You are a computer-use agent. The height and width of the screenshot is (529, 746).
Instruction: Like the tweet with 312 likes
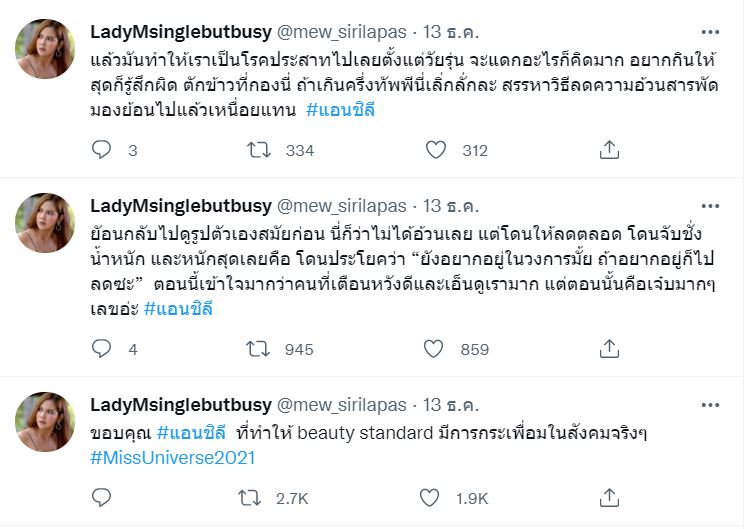[435, 150]
